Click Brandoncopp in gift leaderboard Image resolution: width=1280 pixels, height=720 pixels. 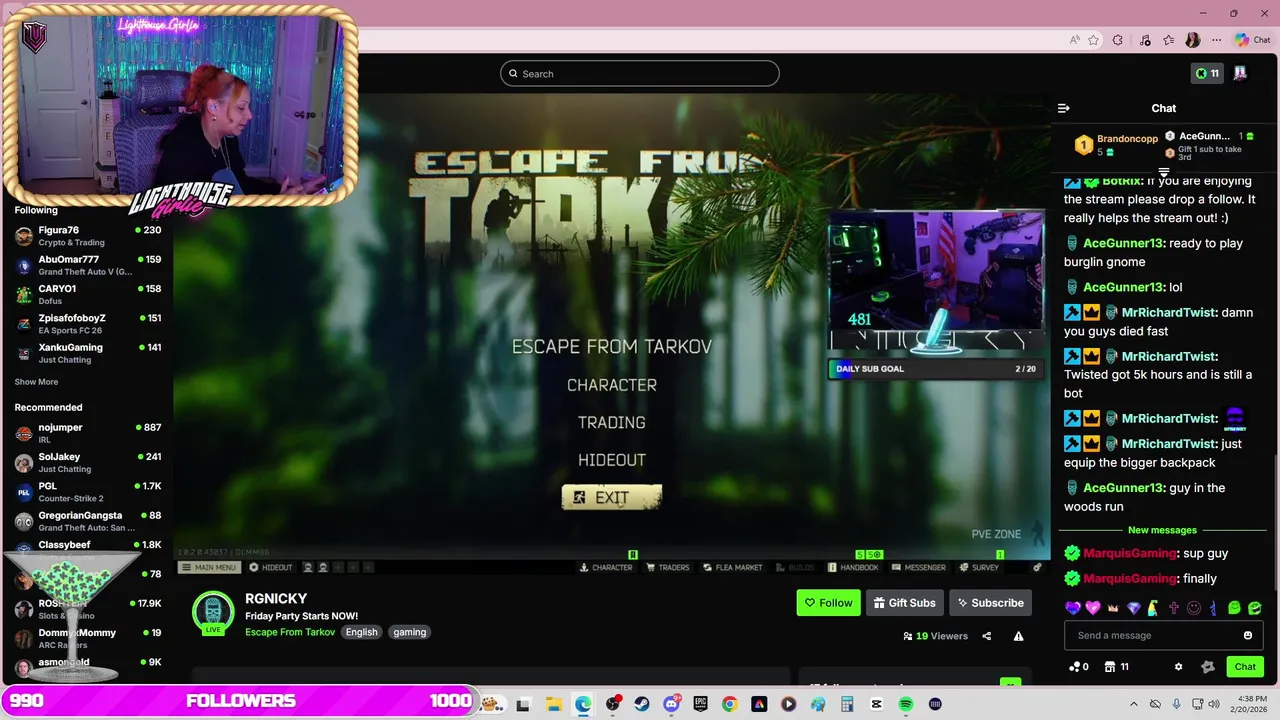1127,139
